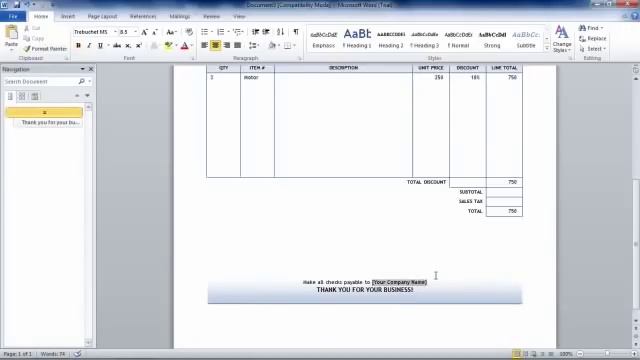Click the Replace button

click(593, 38)
